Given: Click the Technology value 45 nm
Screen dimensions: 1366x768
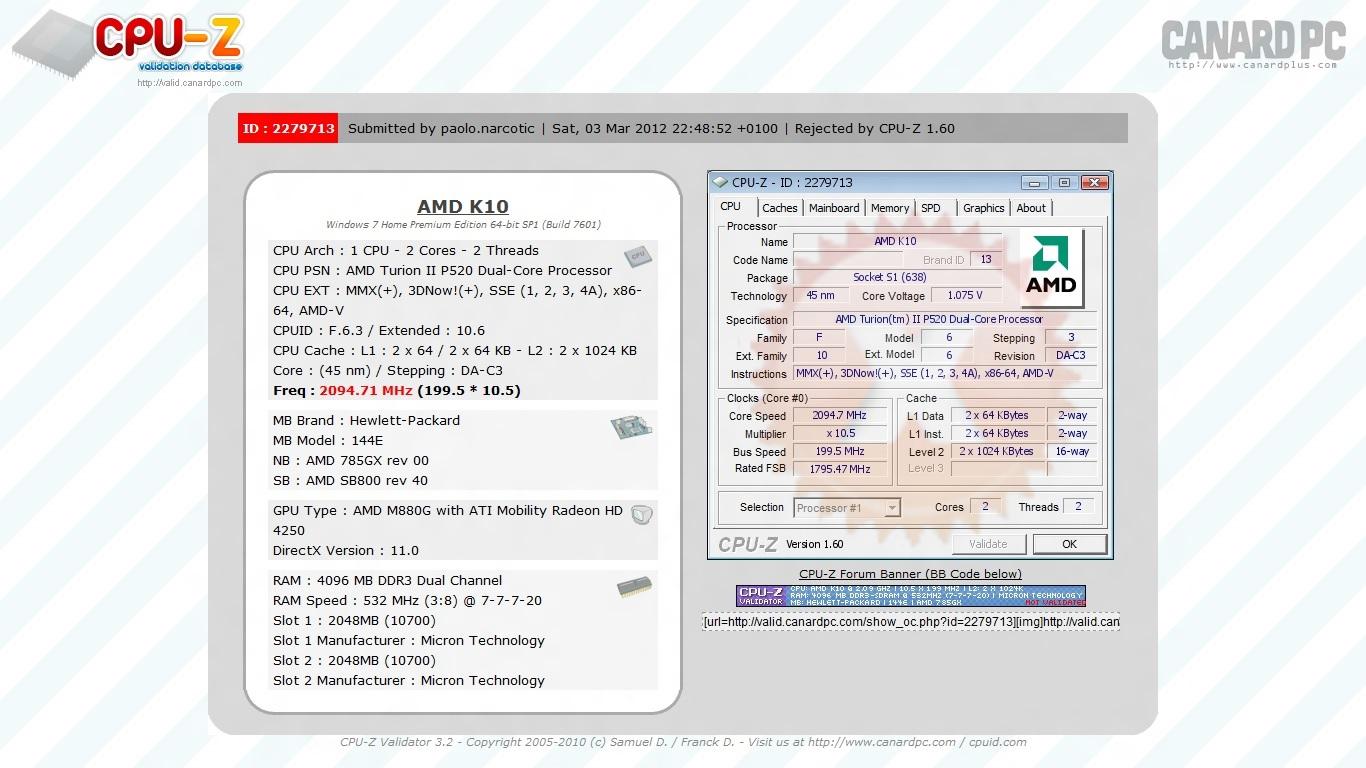Looking at the screenshot, I should point(820,295).
